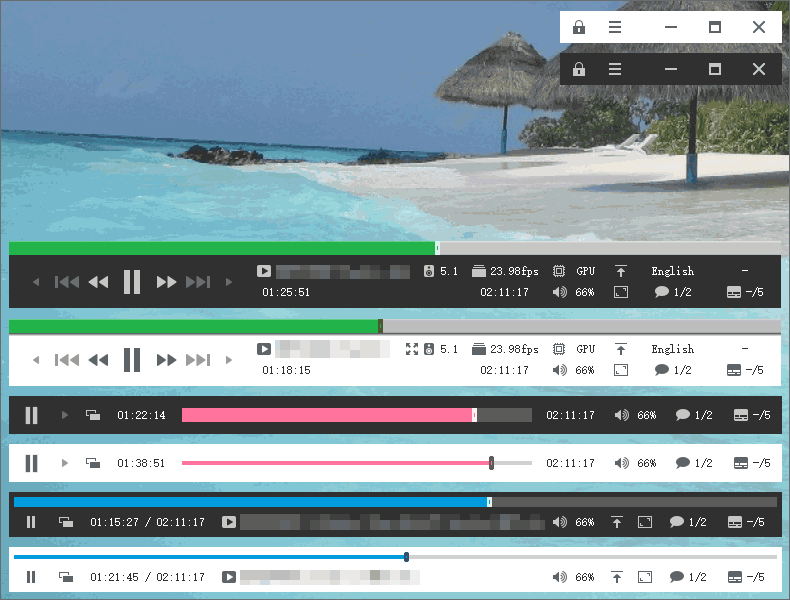Open the hamburger menu in the dark title bar

(615, 69)
